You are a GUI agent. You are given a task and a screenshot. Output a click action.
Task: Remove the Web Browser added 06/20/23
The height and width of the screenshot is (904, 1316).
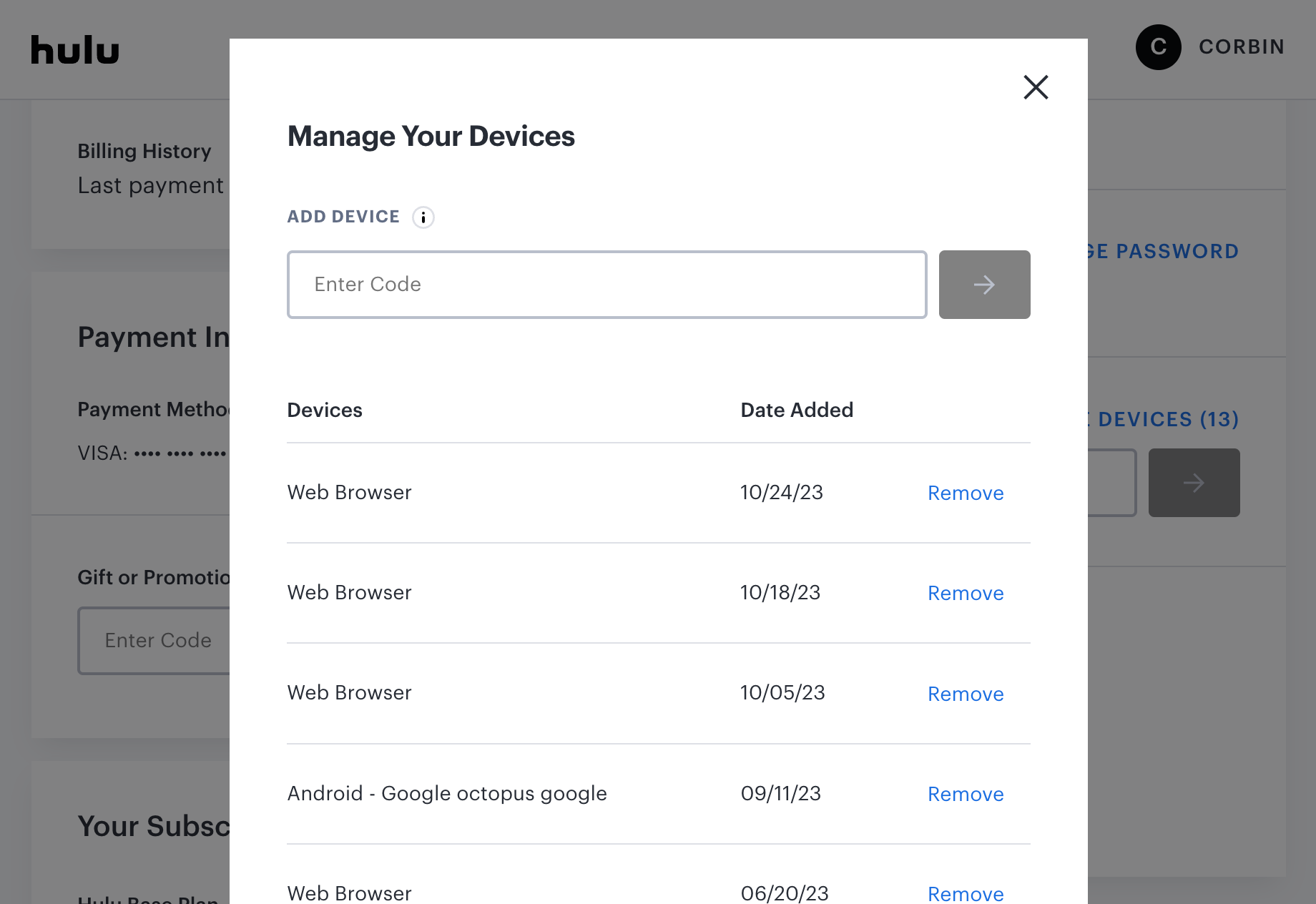(x=966, y=893)
